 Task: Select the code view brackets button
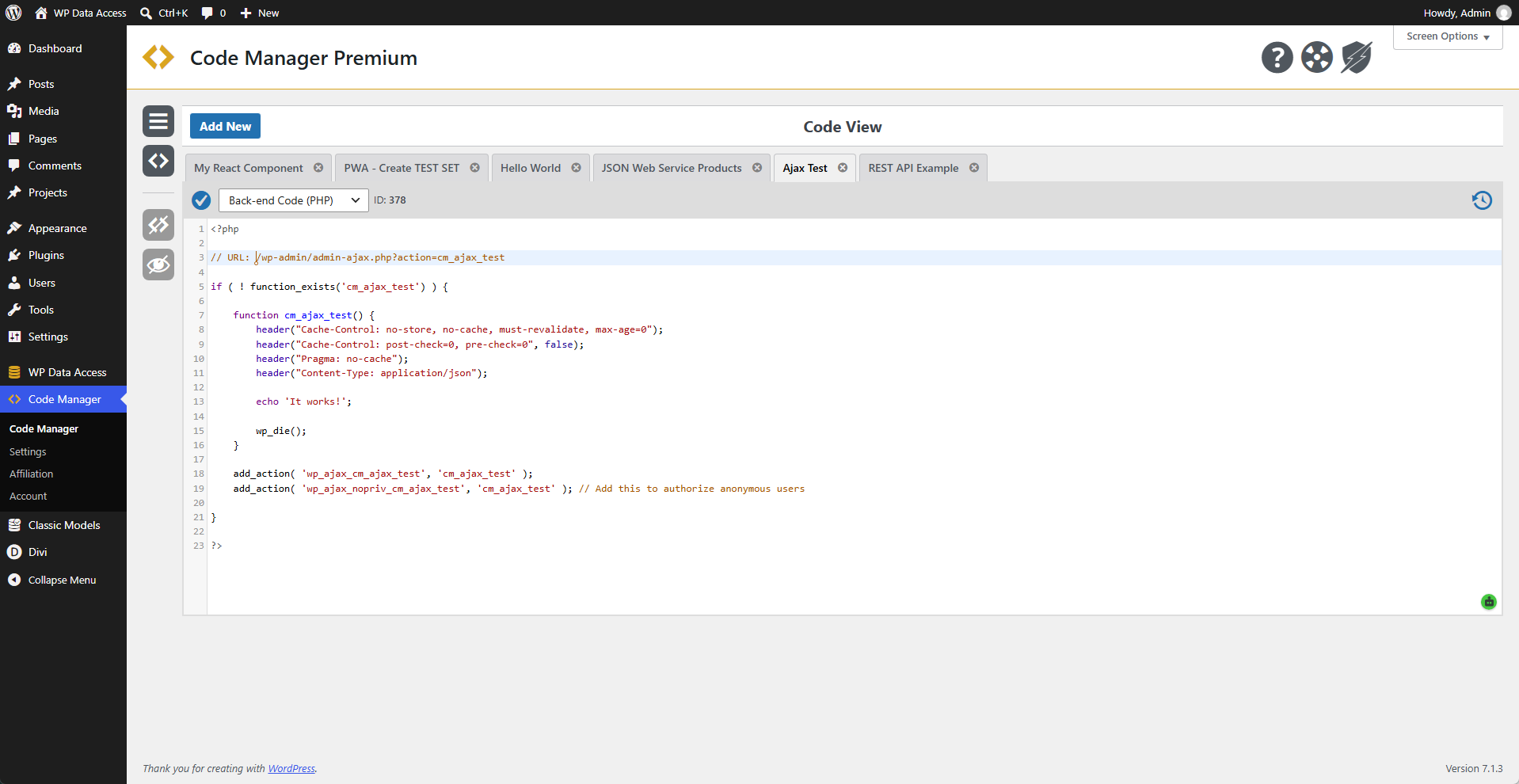pyautogui.click(x=158, y=161)
